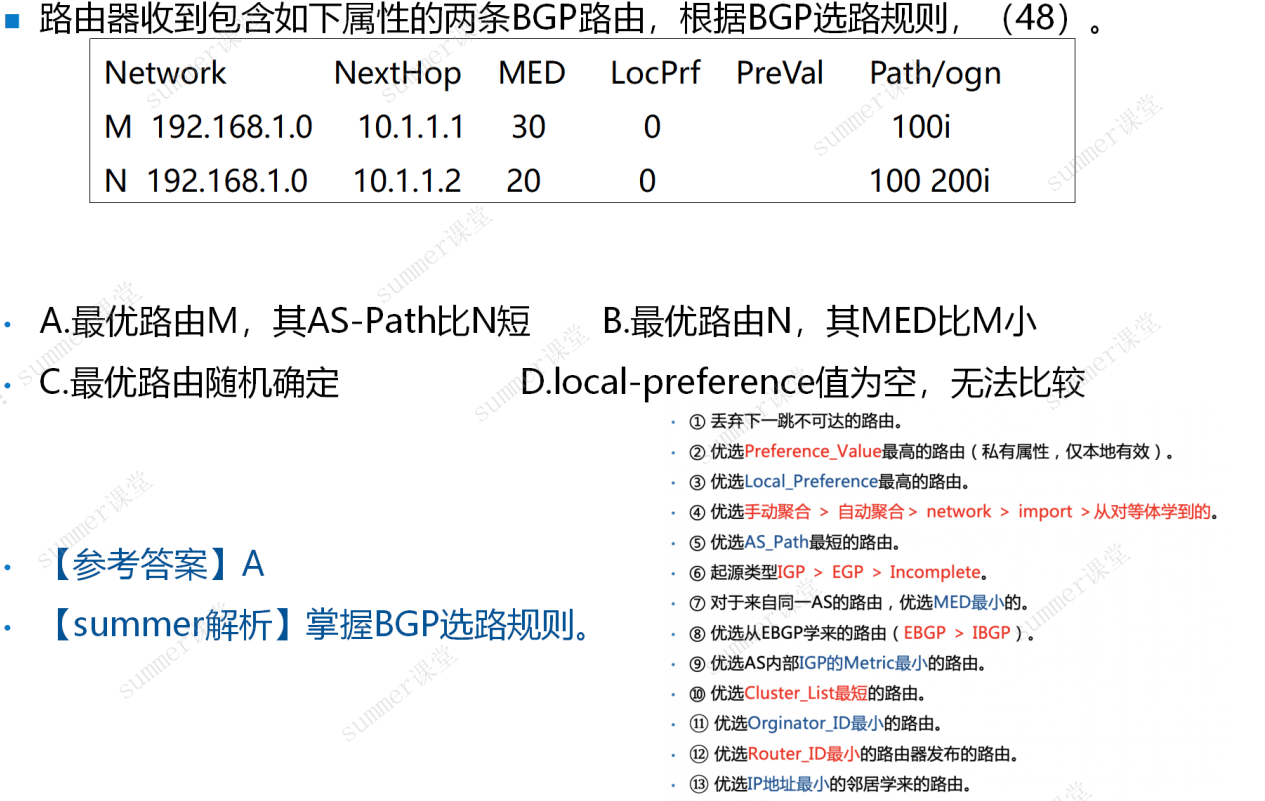
Task: Click the "LocPrf" column header
Action: click(x=656, y=73)
